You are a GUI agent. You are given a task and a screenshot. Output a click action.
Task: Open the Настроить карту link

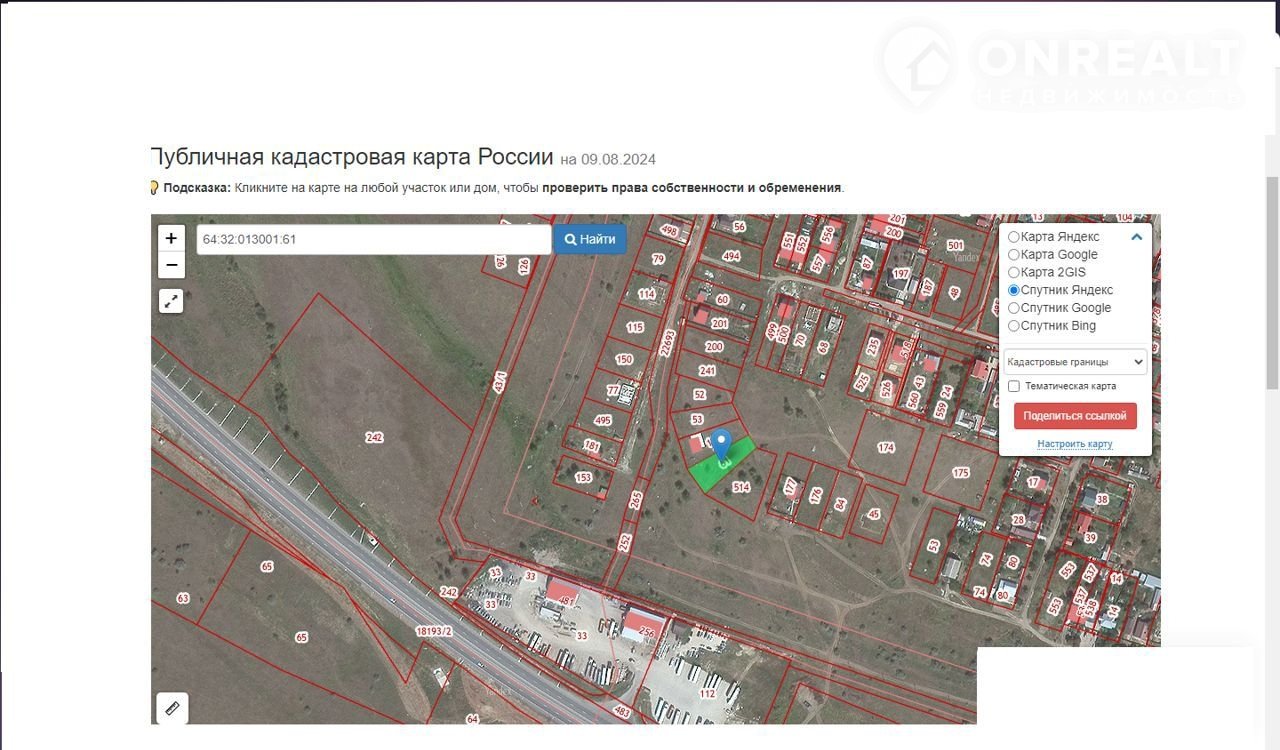(x=1074, y=444)
